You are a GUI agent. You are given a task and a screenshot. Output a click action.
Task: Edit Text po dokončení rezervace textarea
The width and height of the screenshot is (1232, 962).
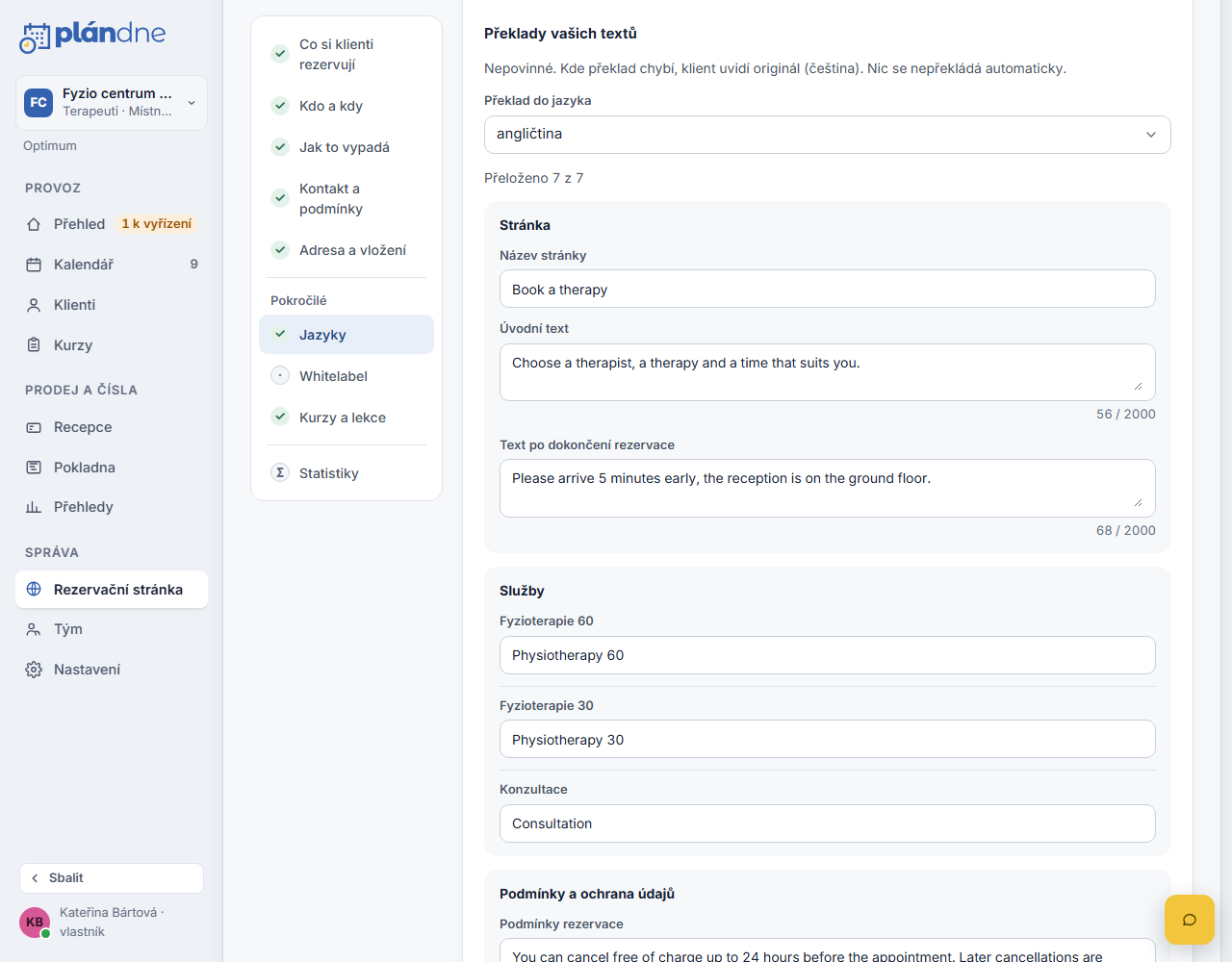828,488
